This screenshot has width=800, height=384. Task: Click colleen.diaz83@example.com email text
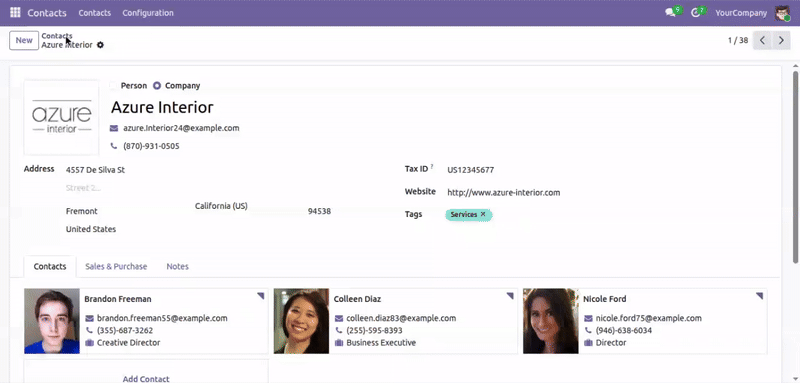point(401,318)
